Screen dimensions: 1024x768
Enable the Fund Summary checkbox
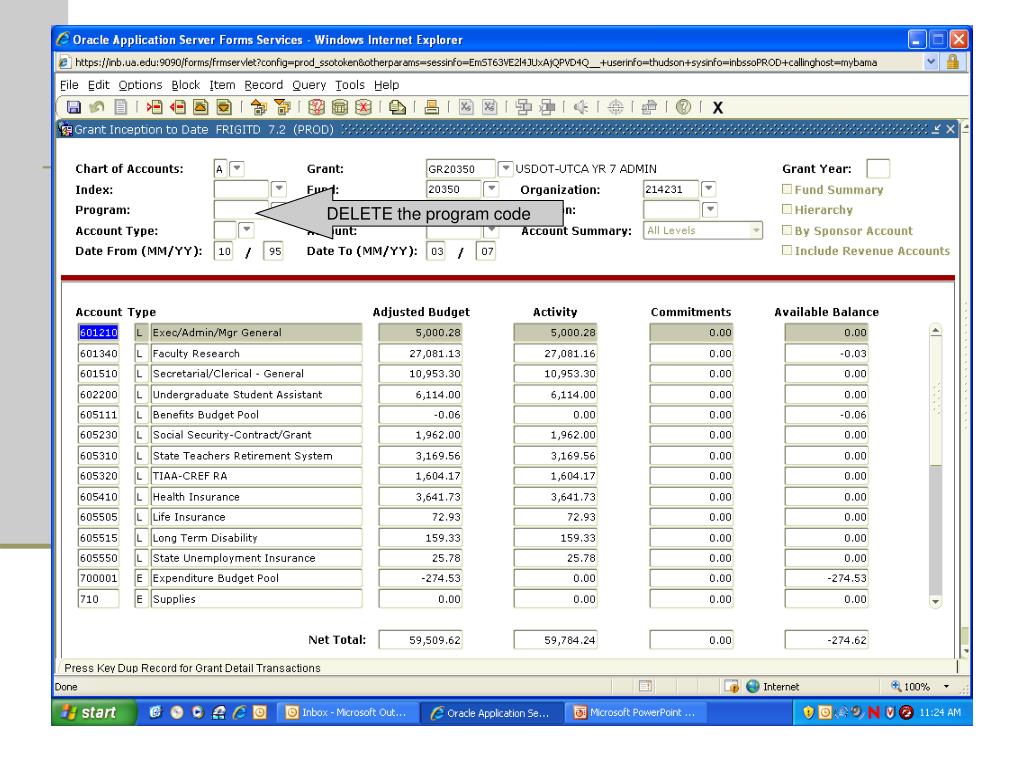[787, 189]
